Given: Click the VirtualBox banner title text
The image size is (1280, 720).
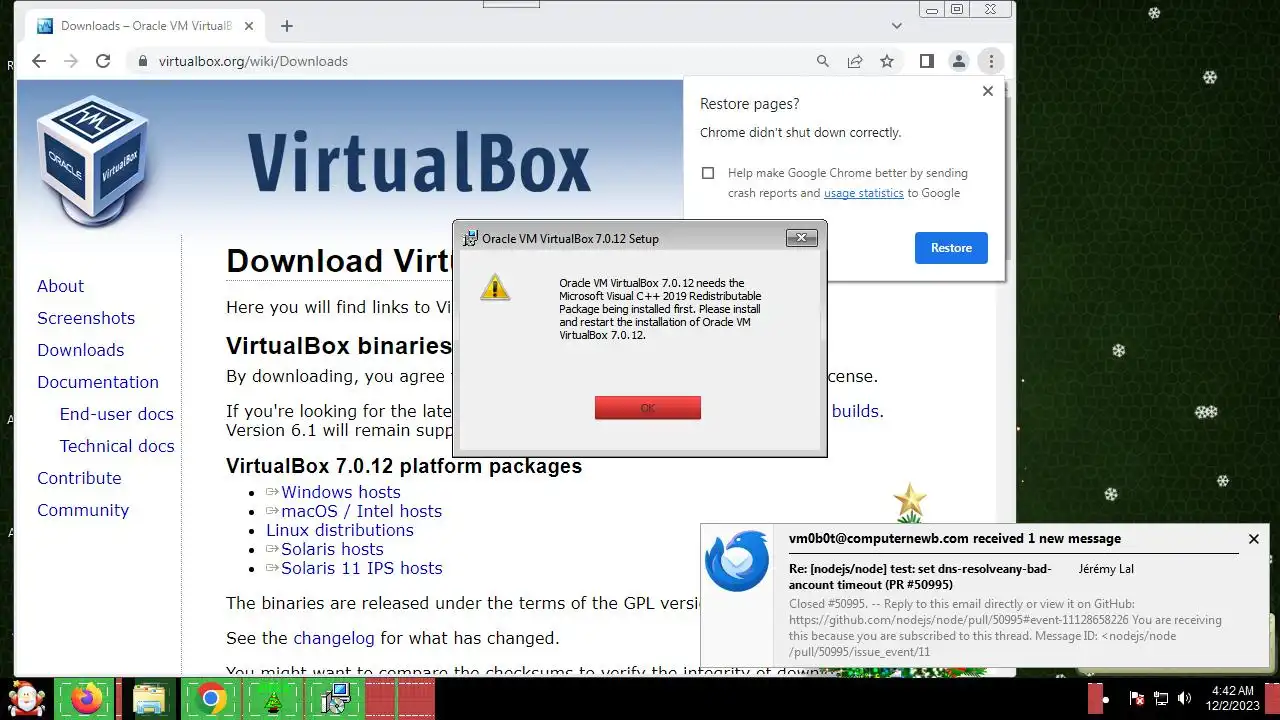Looking at the screenshot, I should point(418,160).
